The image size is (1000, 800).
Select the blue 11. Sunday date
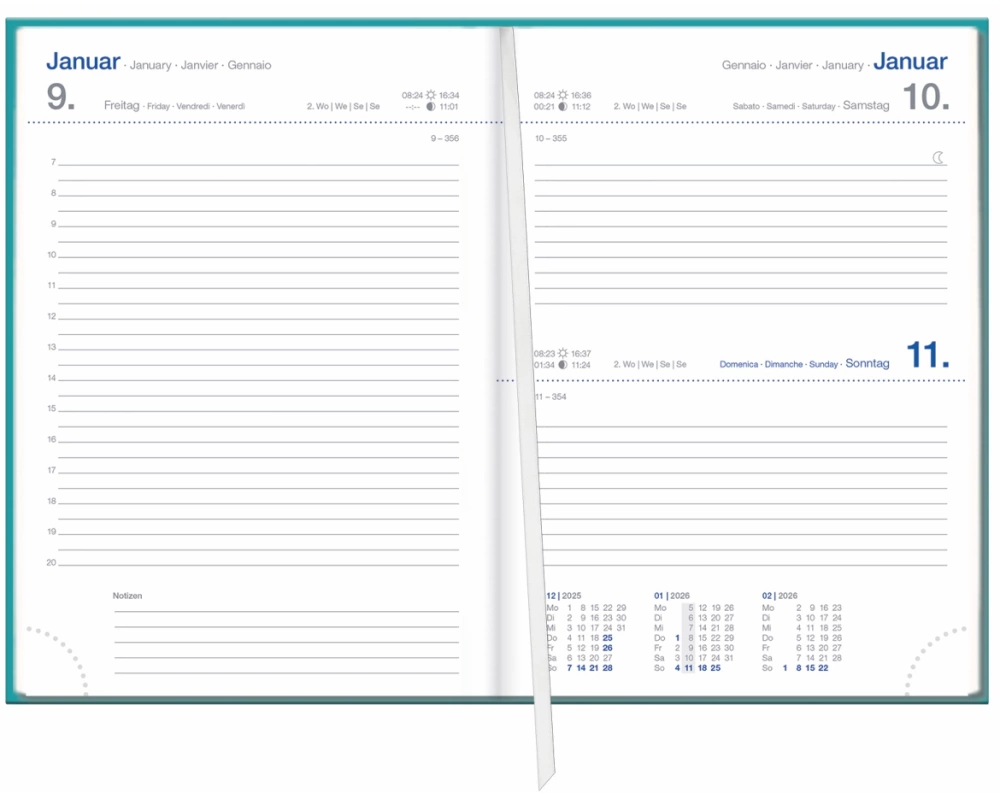(x=927, y=356)
